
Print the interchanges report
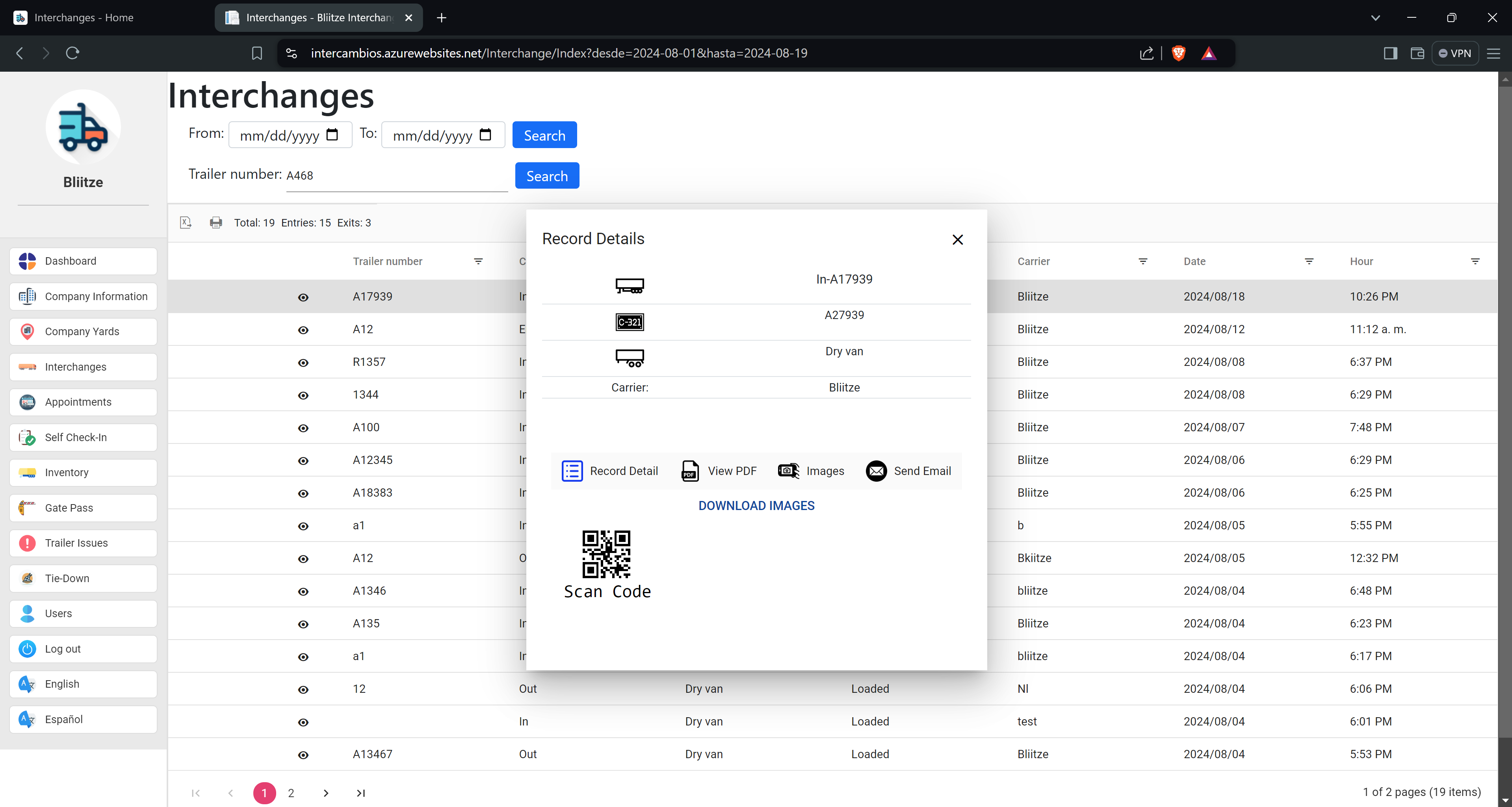[215, 223]
